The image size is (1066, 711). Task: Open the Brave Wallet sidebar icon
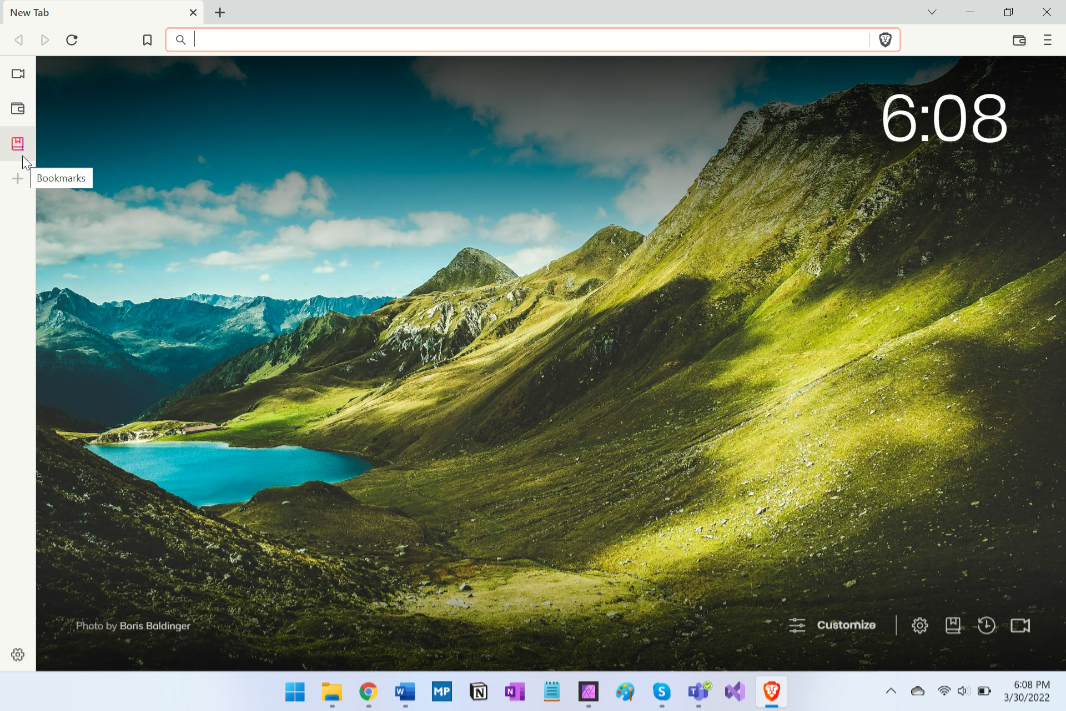coord(17,108)
